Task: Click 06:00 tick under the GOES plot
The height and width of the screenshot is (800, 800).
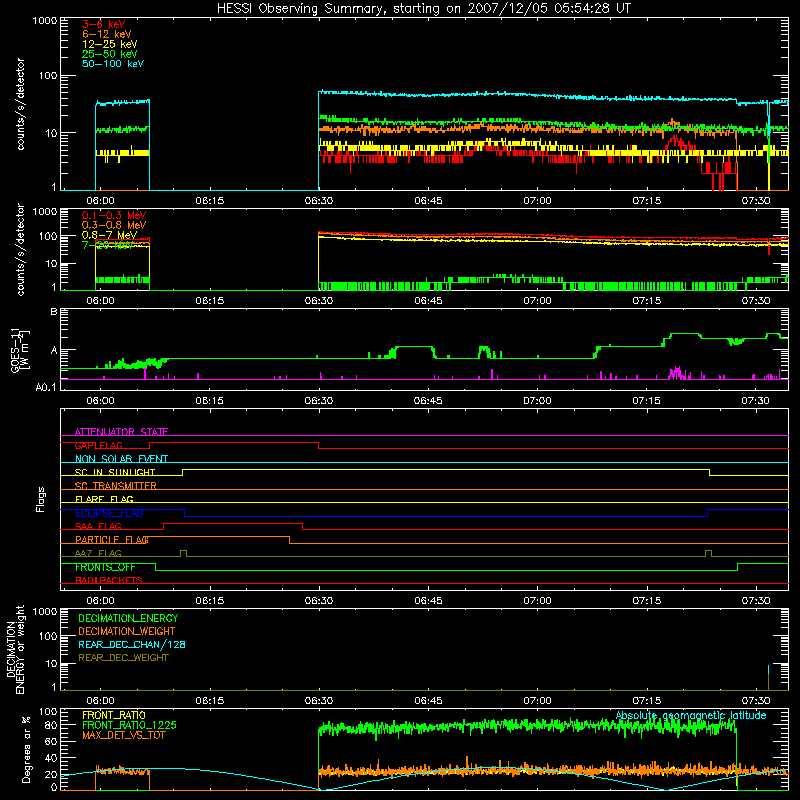Action: (101, 401)
